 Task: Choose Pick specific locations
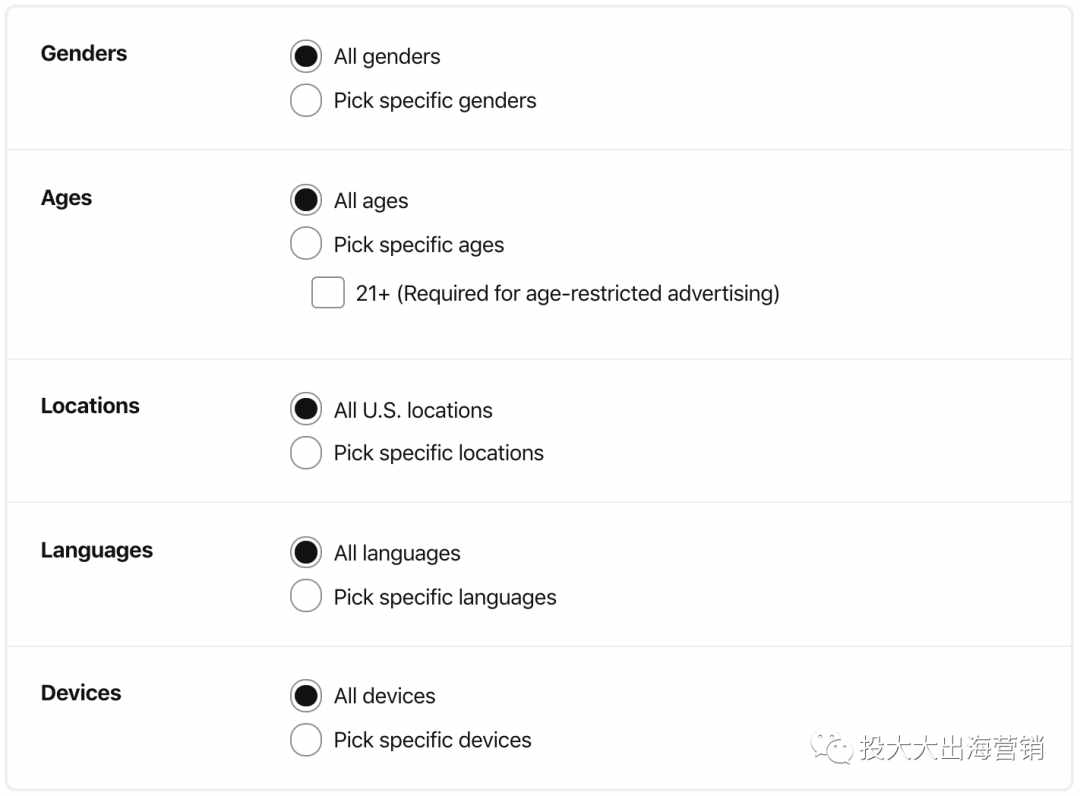(x=306, y=453)
